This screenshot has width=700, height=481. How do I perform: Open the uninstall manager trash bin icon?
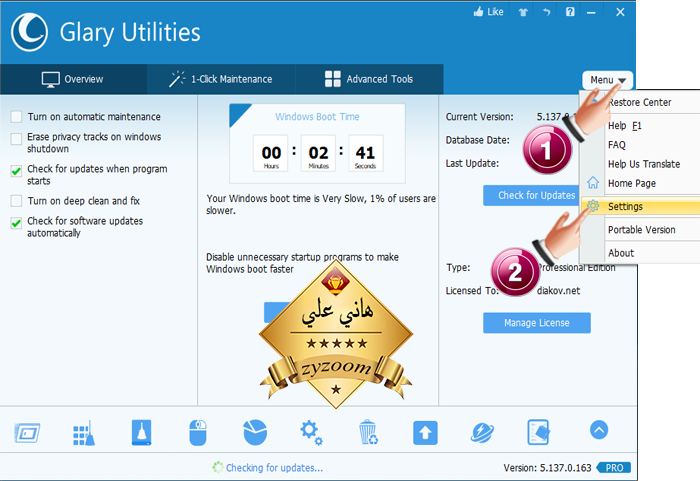(368, 432)
